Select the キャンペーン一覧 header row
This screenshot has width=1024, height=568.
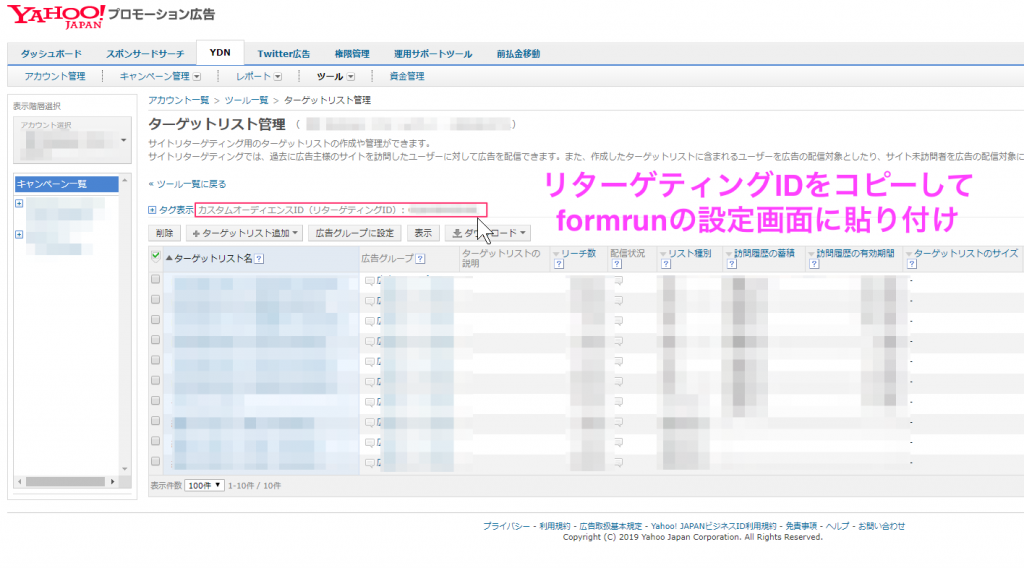pyautogui.click(x=66, y=184)
